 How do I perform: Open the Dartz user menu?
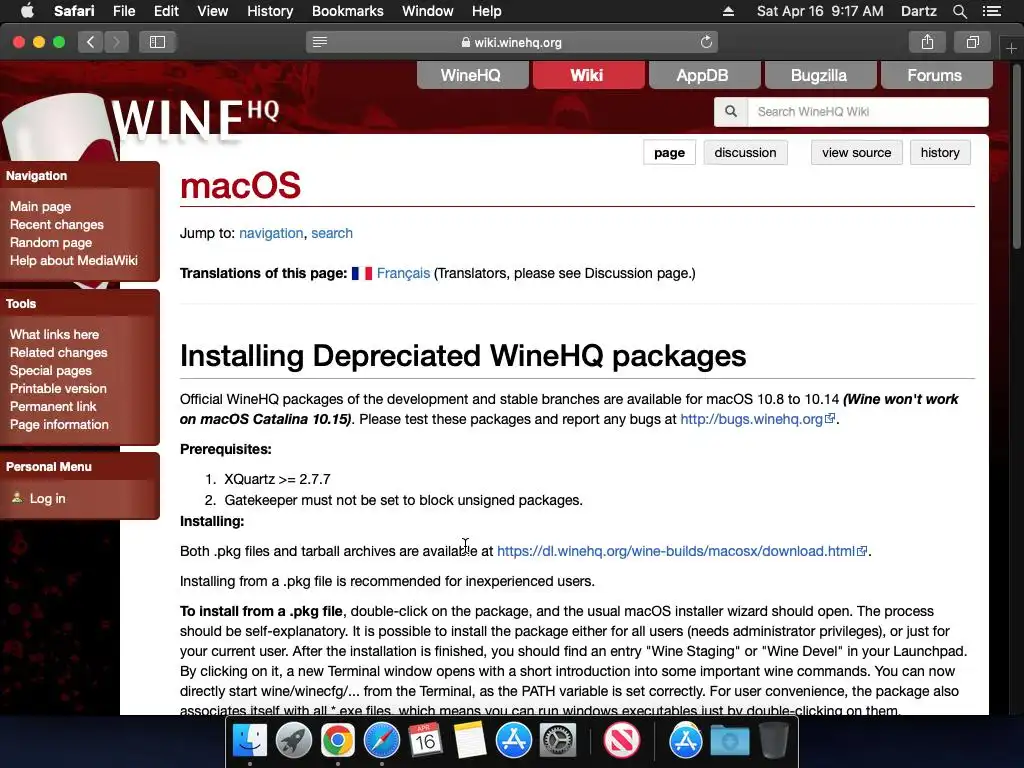click(x=918, y=11)
